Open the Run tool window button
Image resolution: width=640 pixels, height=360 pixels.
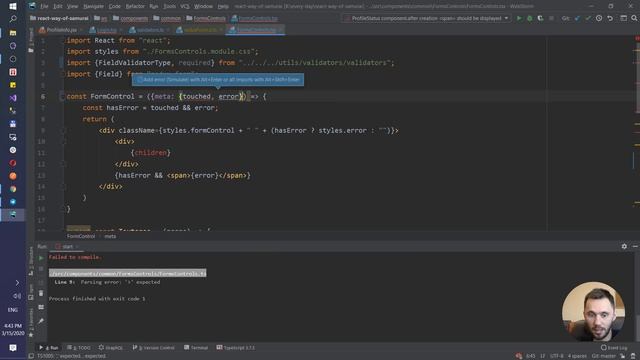[49, 348]
